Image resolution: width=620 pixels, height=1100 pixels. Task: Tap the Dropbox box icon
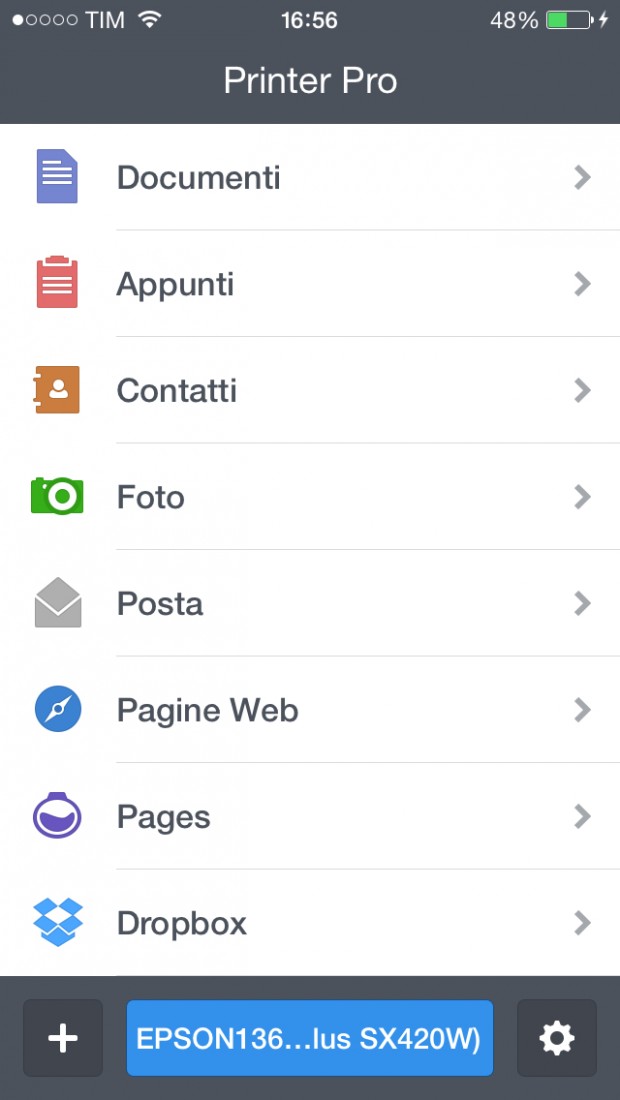tap(58, 923)
